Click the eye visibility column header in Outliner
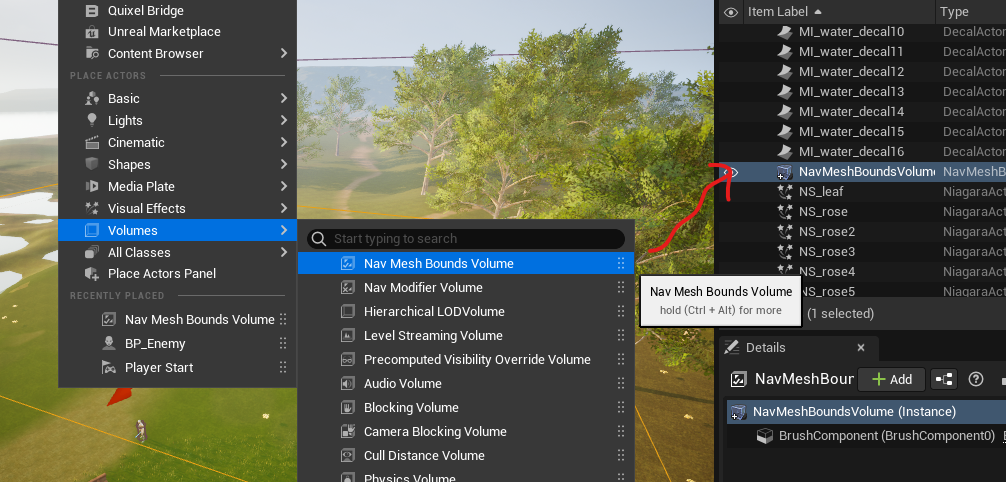 731,12
